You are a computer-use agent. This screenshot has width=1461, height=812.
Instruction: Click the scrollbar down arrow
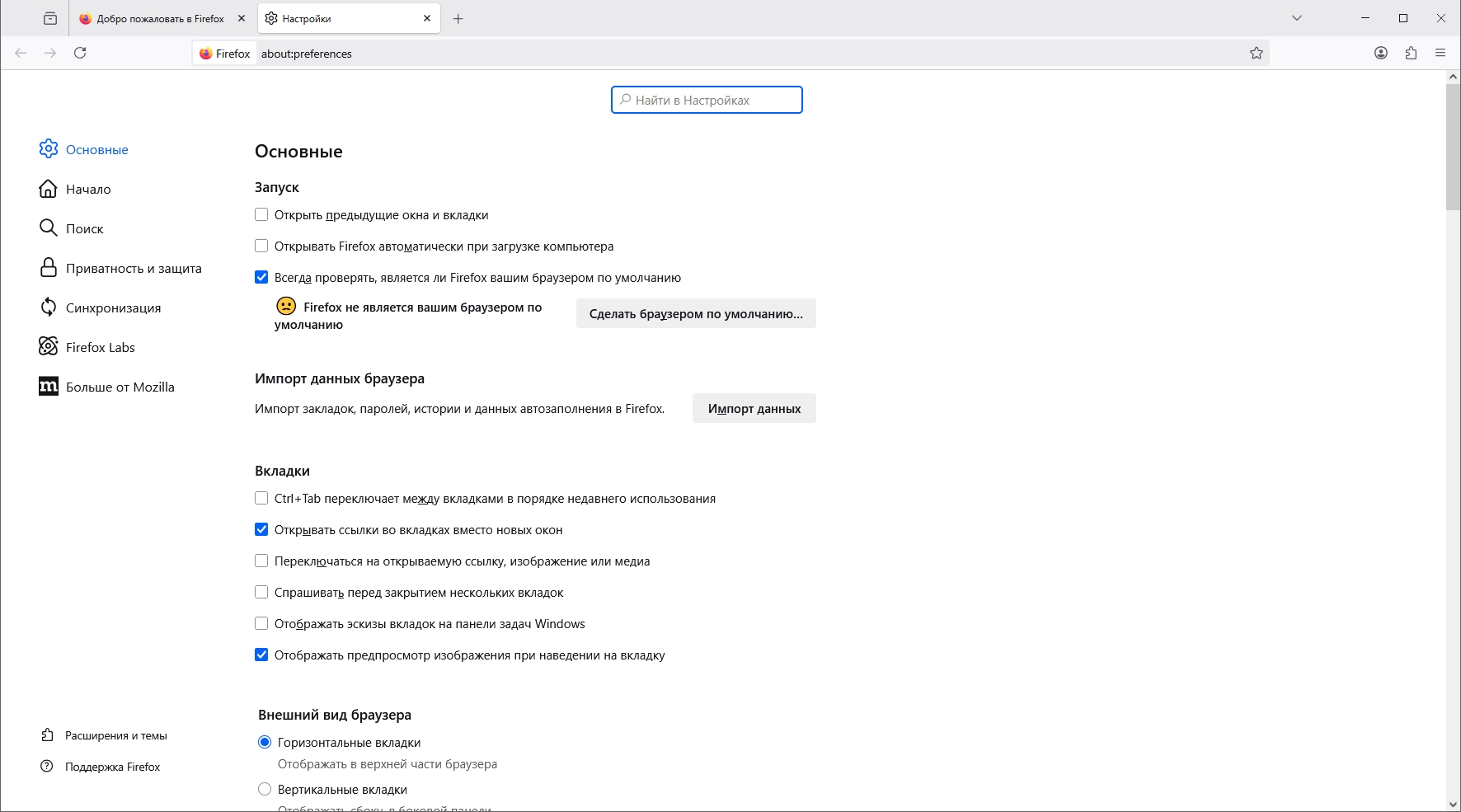(1453, 805)
